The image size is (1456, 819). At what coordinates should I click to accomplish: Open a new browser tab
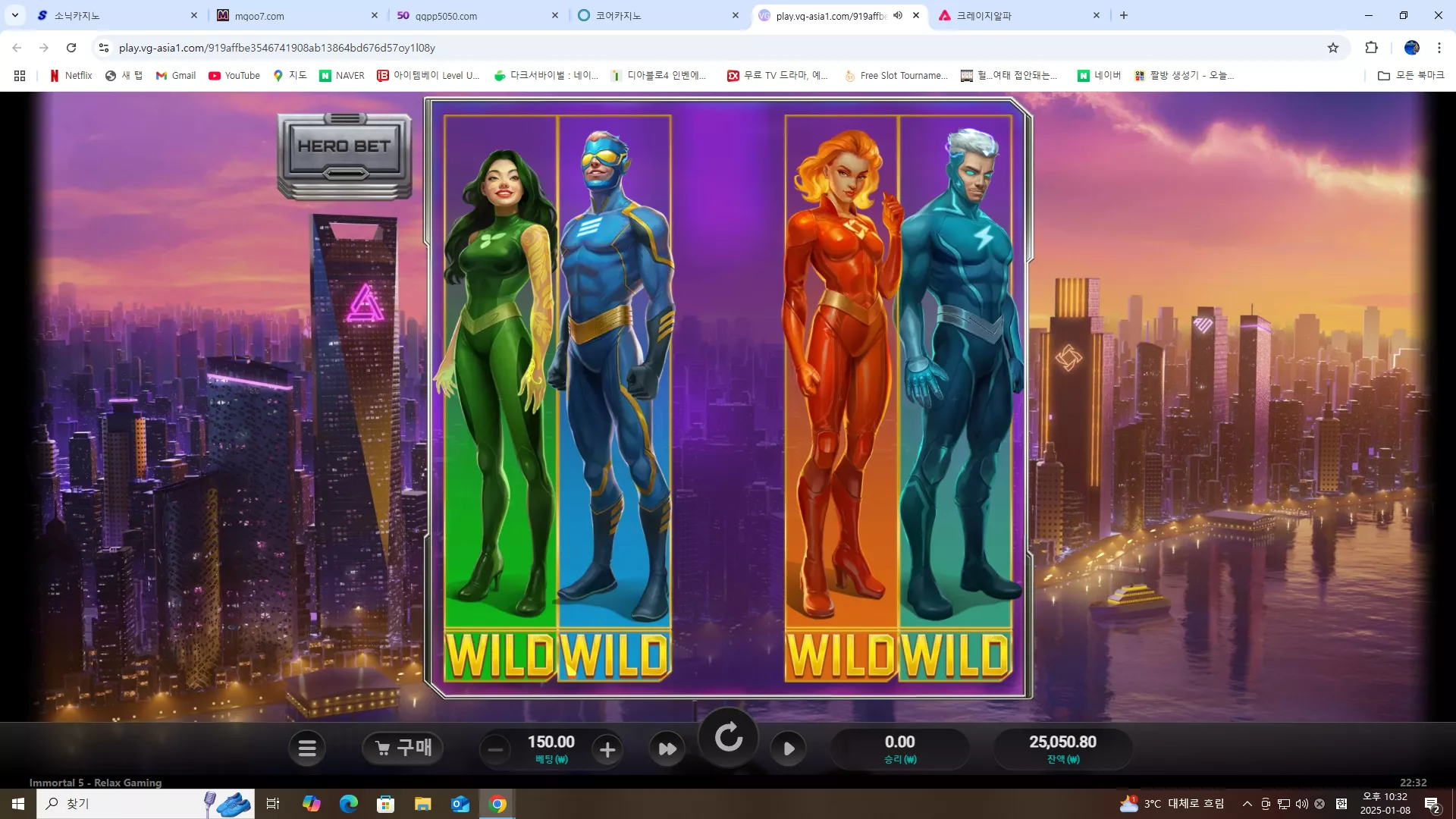(1124, 15)
